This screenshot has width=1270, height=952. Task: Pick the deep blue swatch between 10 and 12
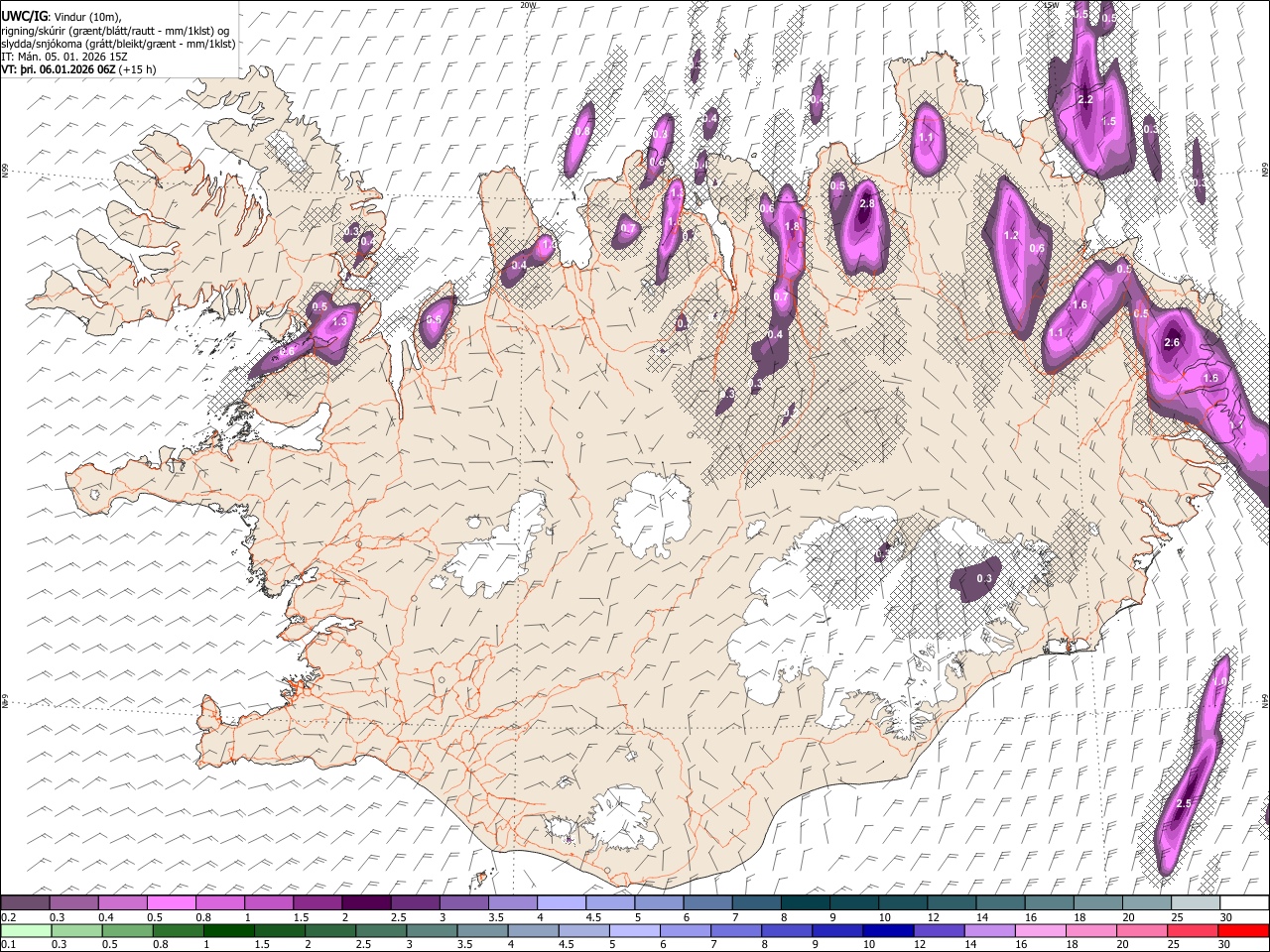pos(886,931)
